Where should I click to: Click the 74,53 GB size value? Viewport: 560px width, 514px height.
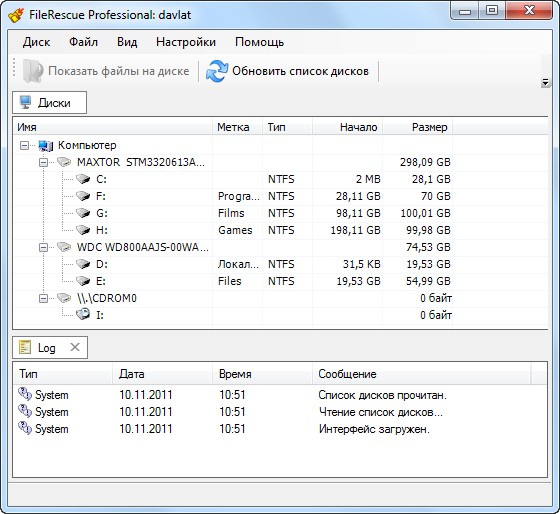click(x=428, y=247)
